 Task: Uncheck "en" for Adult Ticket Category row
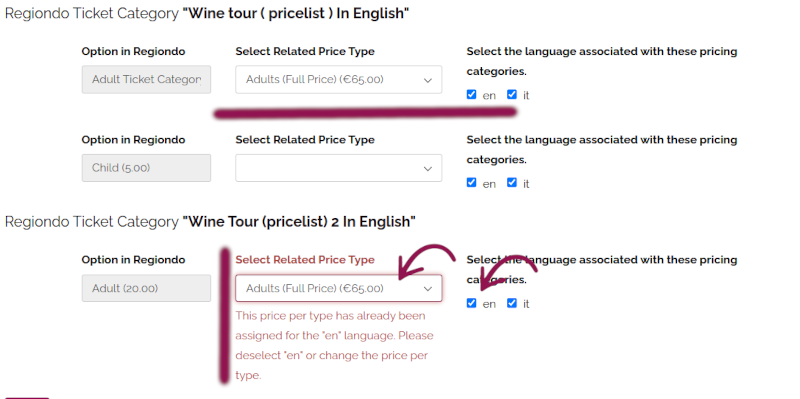click(x=471, y=94)
